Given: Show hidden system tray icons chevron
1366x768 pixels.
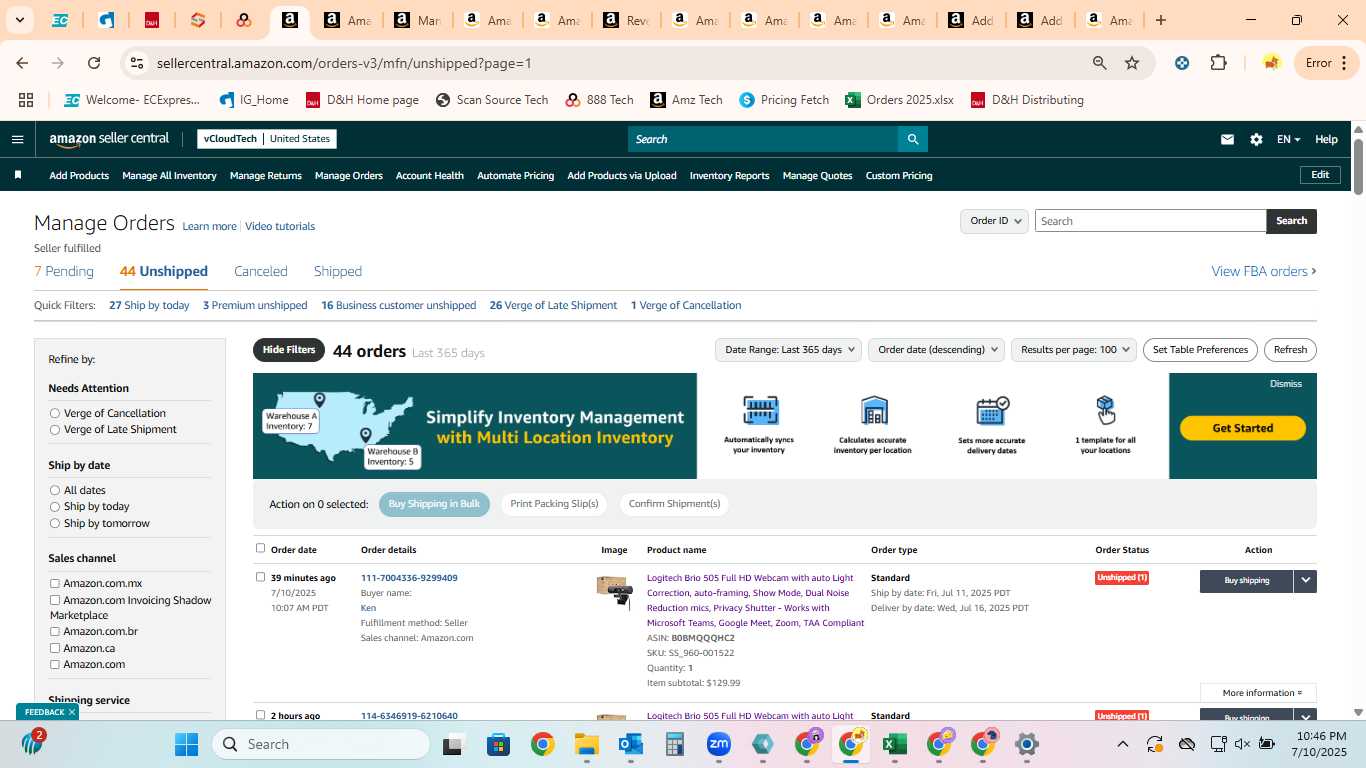Looking at the screenshot, I should [x=1122, y=744].
